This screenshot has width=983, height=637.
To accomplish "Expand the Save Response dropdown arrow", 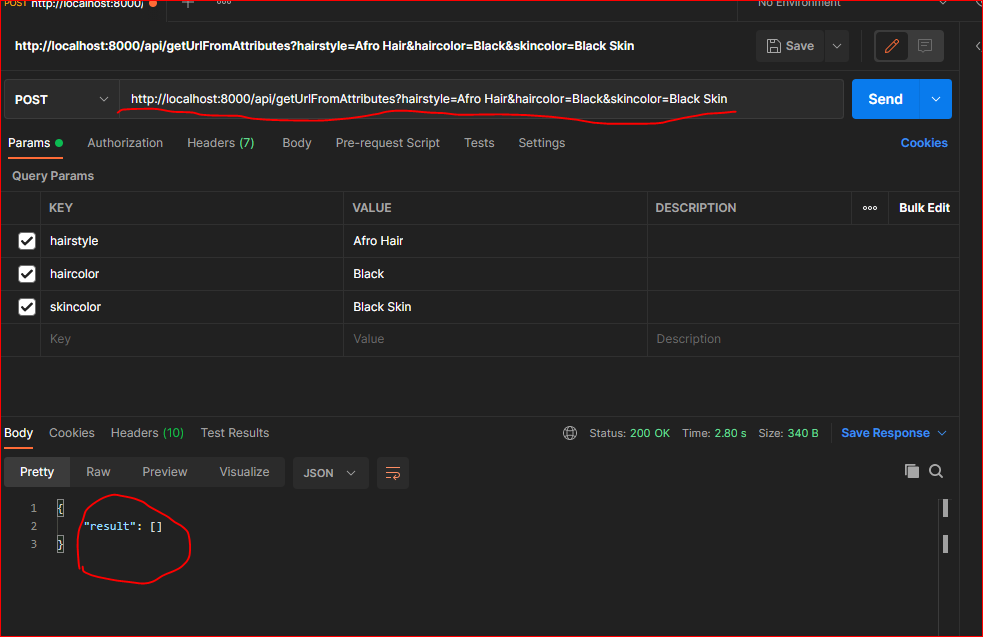I will point(942,433).
